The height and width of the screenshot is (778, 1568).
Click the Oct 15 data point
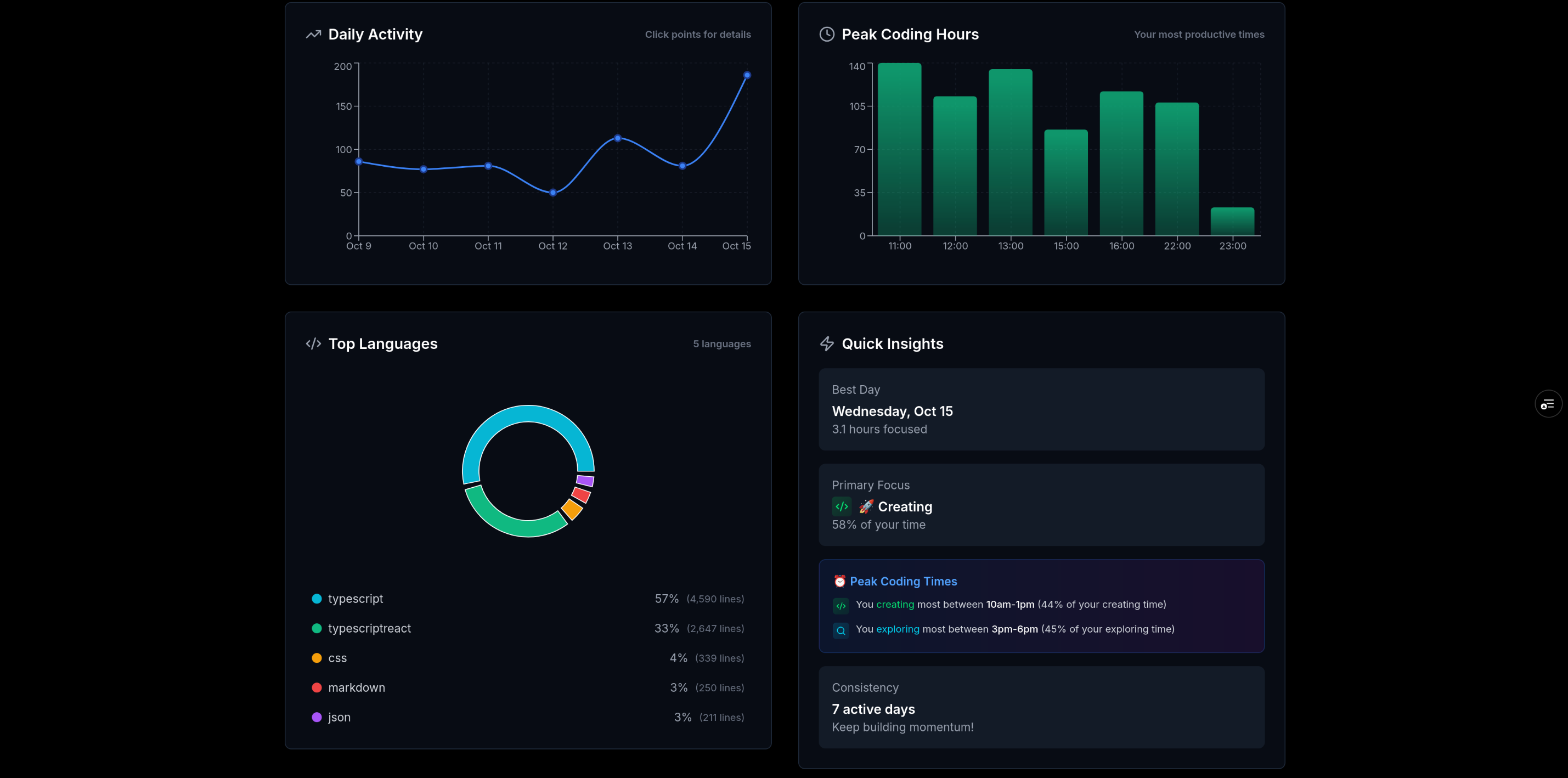pos(747,76)
